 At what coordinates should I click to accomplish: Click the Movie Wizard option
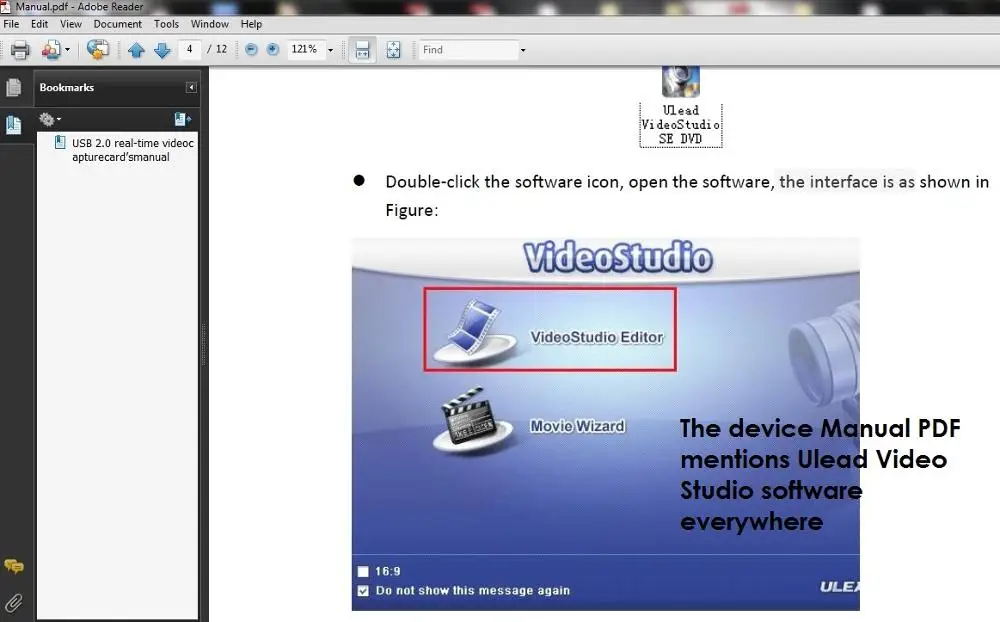(x=577, y=426)
